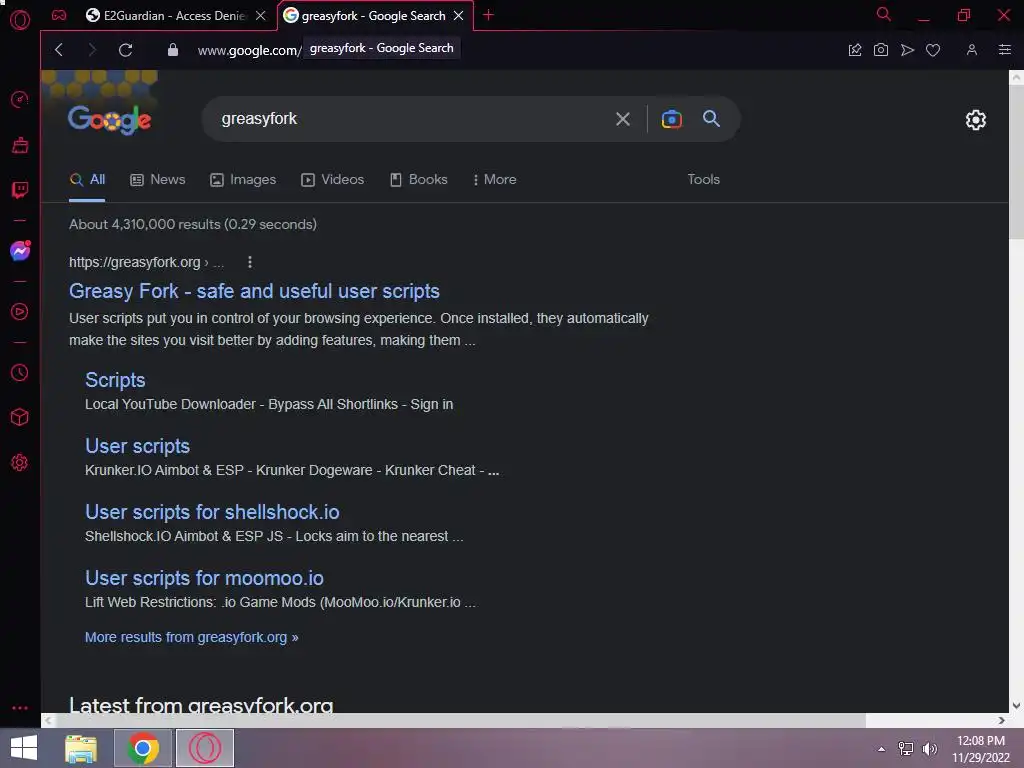Click the horizontal scrollbar thumb

pyautogui.click(x=461, y=720)
